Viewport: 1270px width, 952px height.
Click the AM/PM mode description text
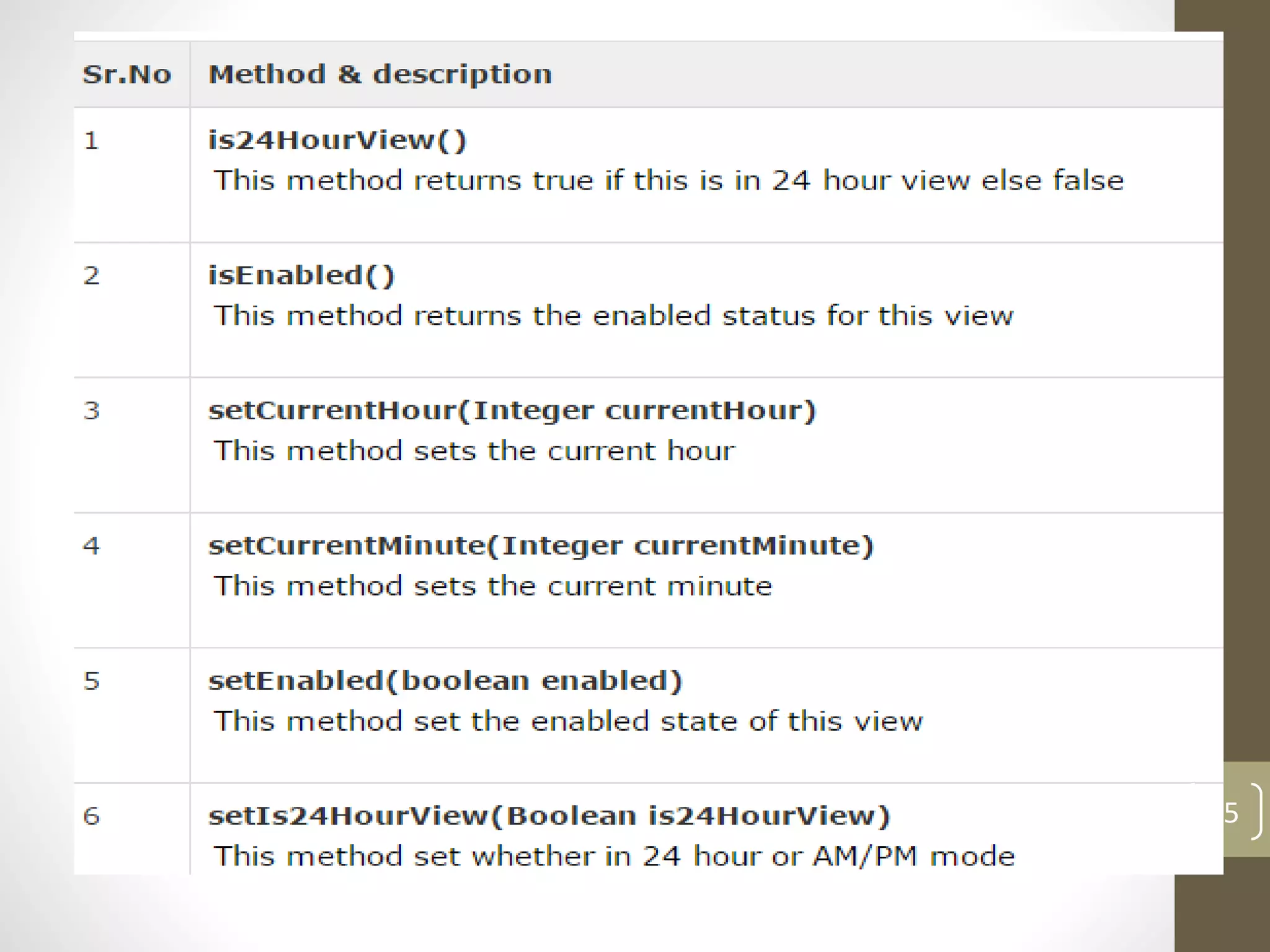point(614,857)
